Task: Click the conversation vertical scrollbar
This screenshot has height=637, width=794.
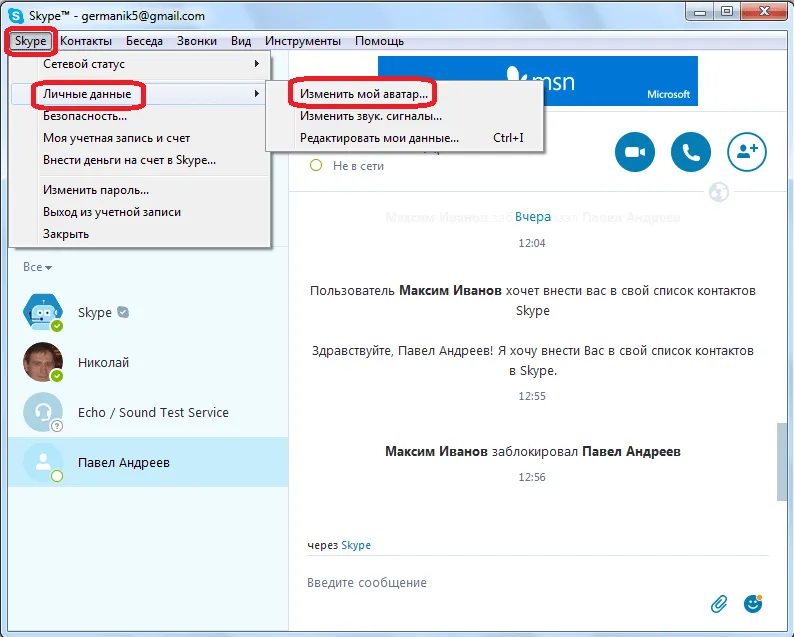Action: pyautogui.click(x=782, y=462)
